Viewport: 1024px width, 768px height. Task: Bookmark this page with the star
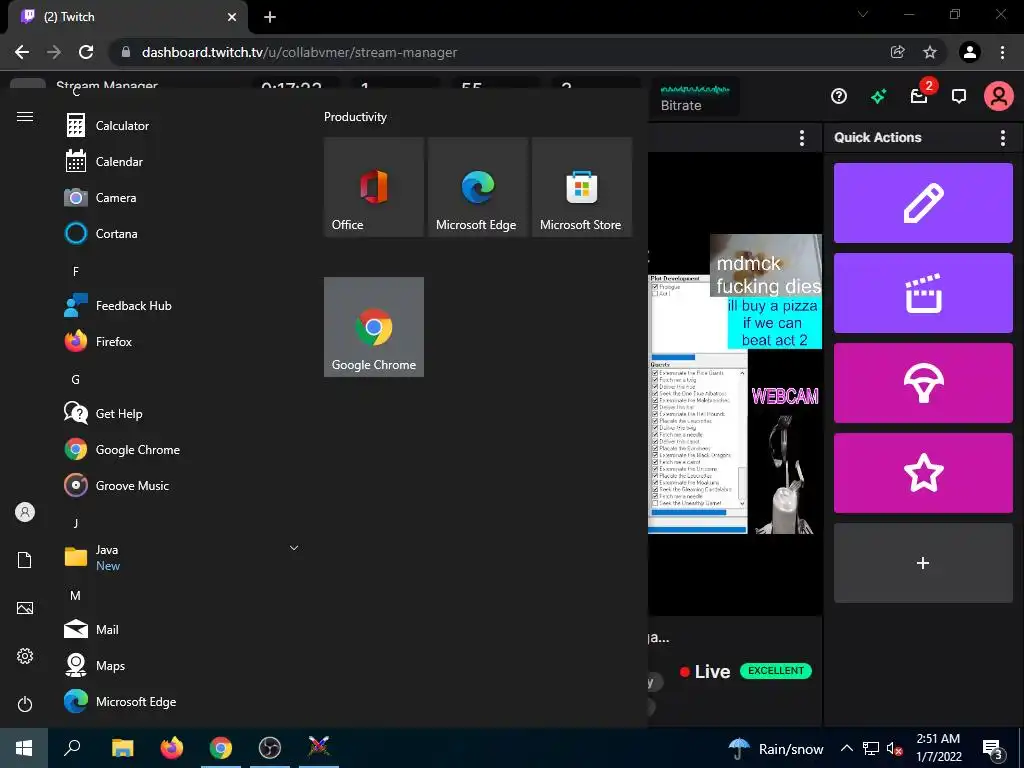pos(930,52)
